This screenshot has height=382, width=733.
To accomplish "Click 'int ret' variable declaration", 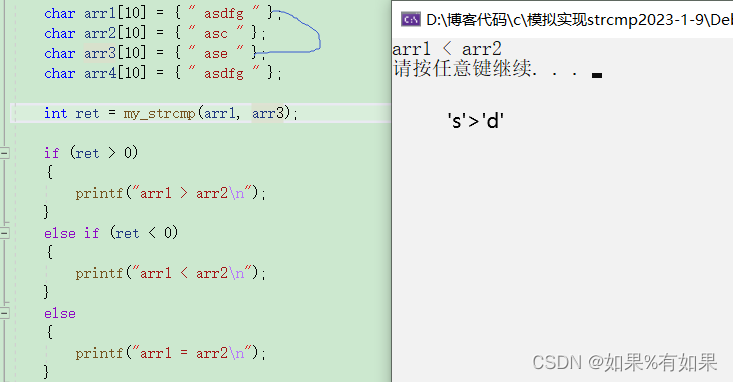I will pyautogui.click(x=72, y=114).
